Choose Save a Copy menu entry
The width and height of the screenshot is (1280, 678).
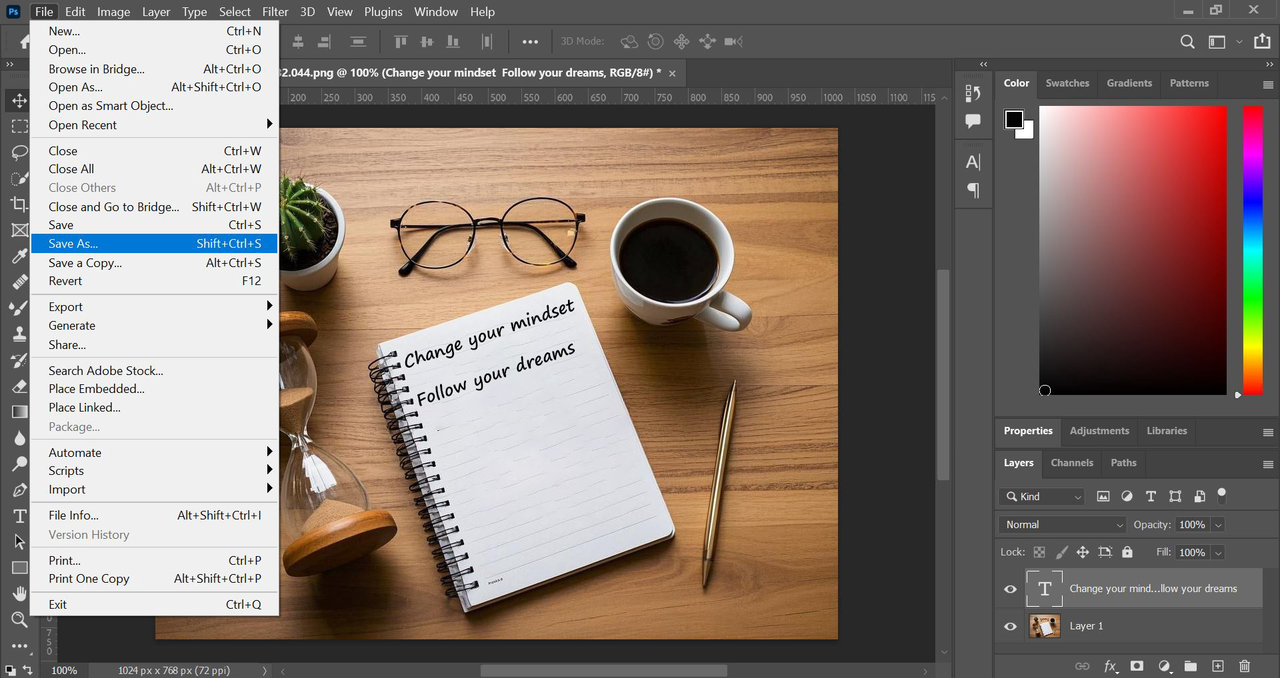click(x=154, y=263)
